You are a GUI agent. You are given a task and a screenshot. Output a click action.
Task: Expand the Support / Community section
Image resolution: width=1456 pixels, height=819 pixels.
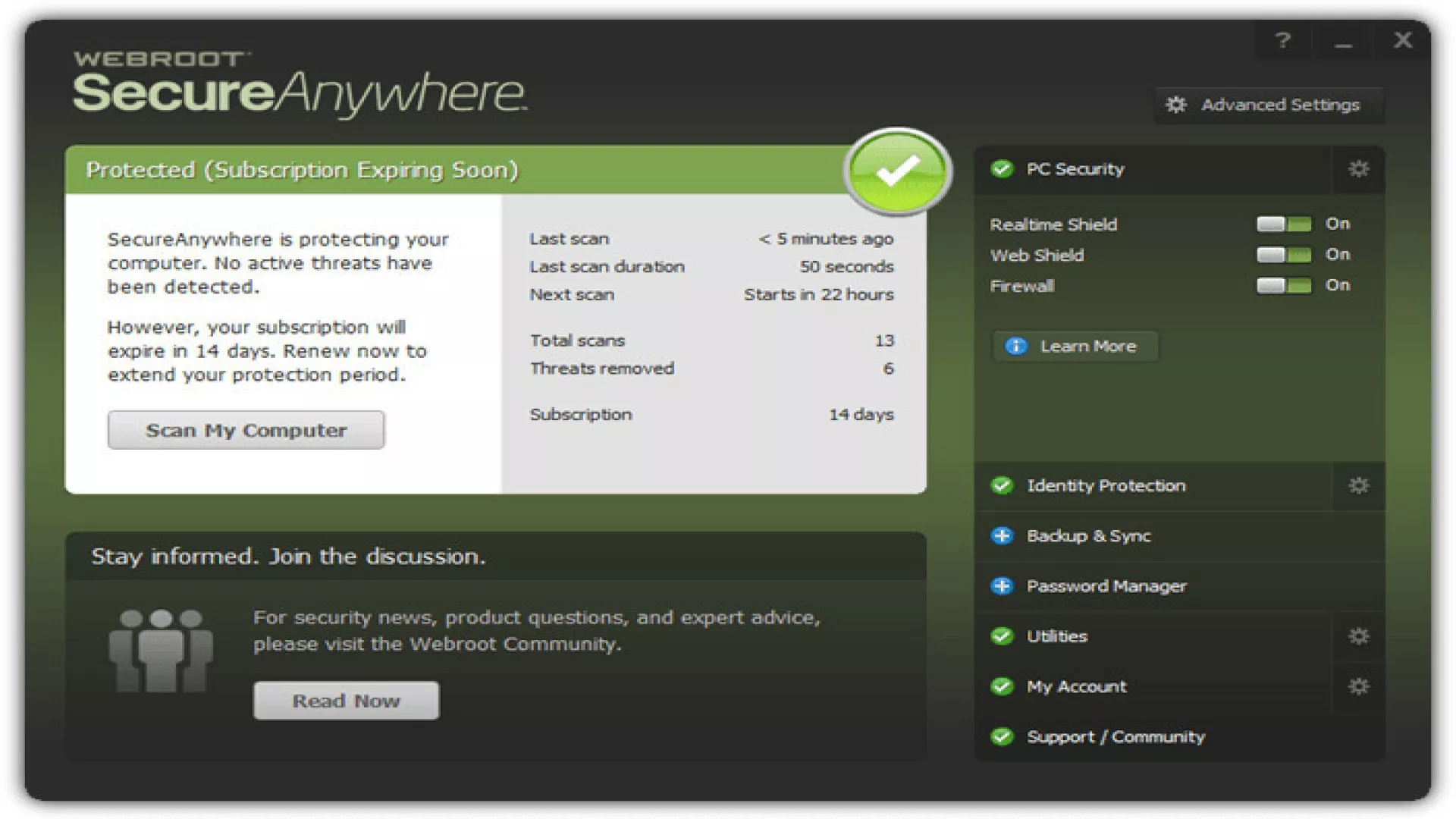click(1115, 737)
